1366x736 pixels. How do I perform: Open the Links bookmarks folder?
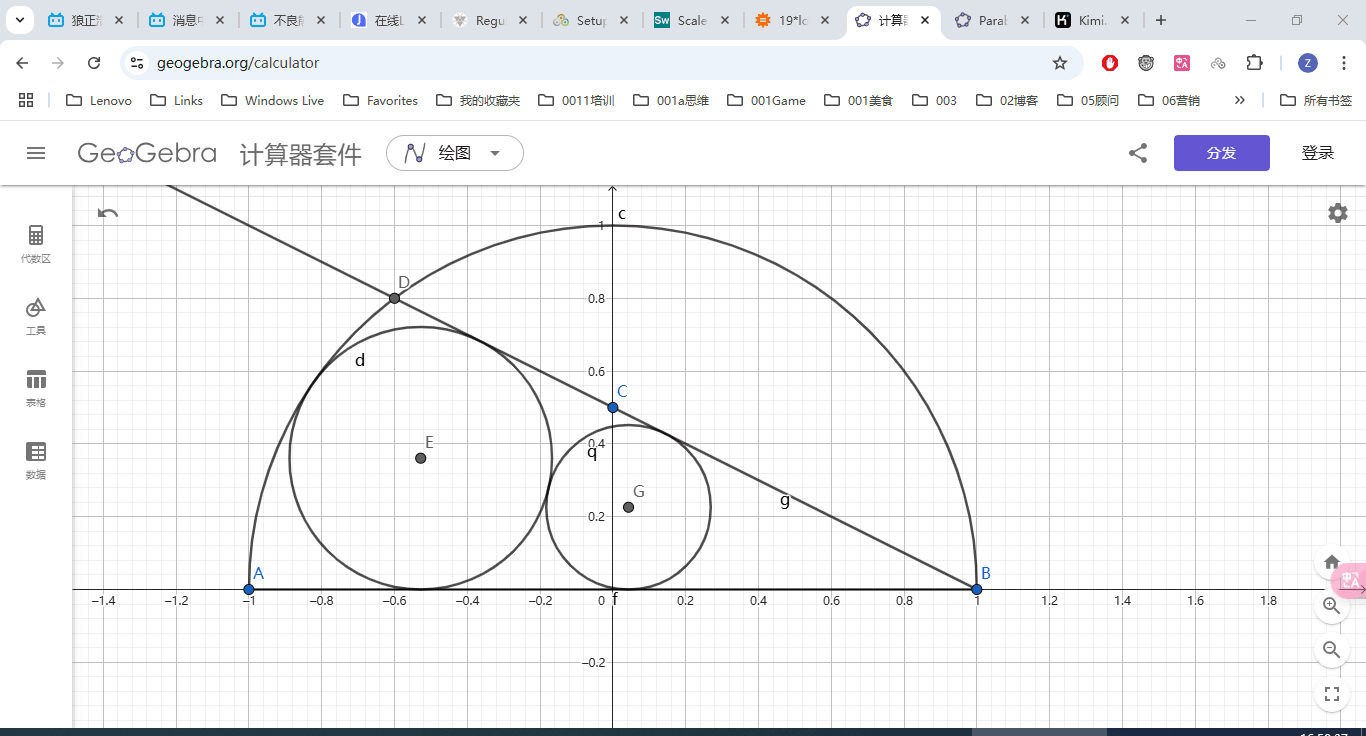[176, 100]
